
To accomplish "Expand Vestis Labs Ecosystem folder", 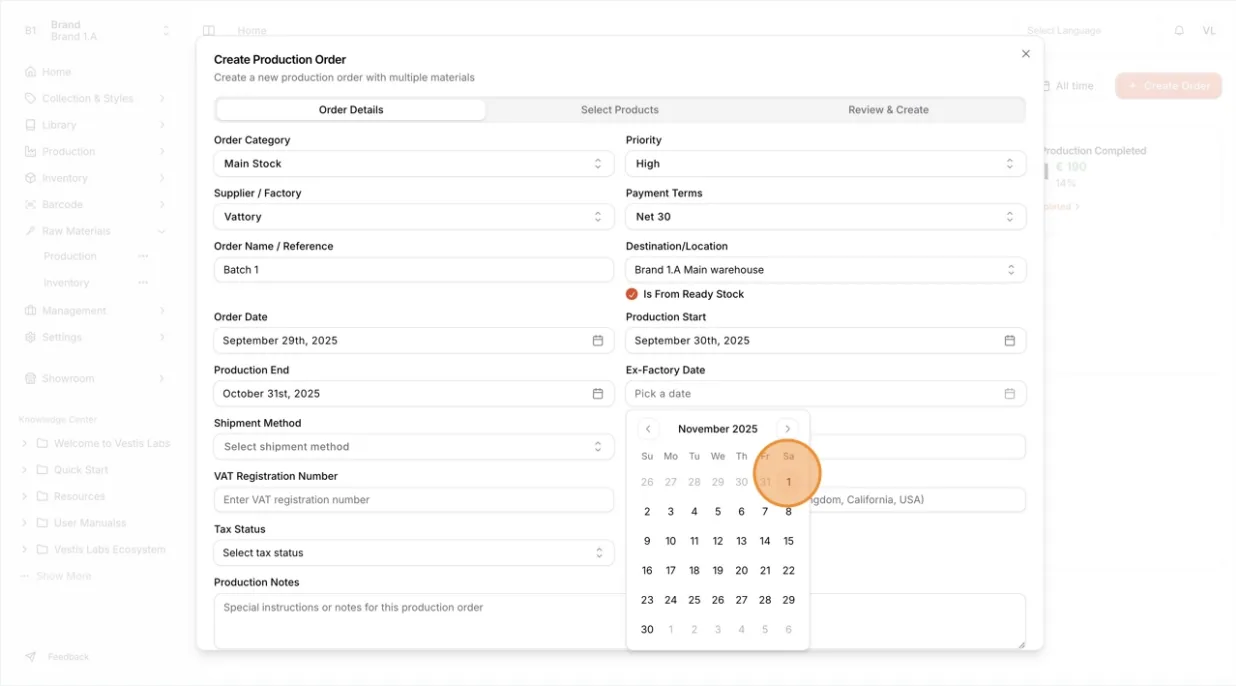I will tap(24, 549).
